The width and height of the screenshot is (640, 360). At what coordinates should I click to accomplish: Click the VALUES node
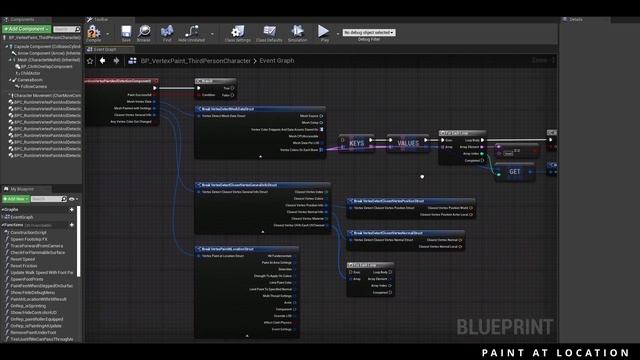pyautogui.click(x=408, y=143)
